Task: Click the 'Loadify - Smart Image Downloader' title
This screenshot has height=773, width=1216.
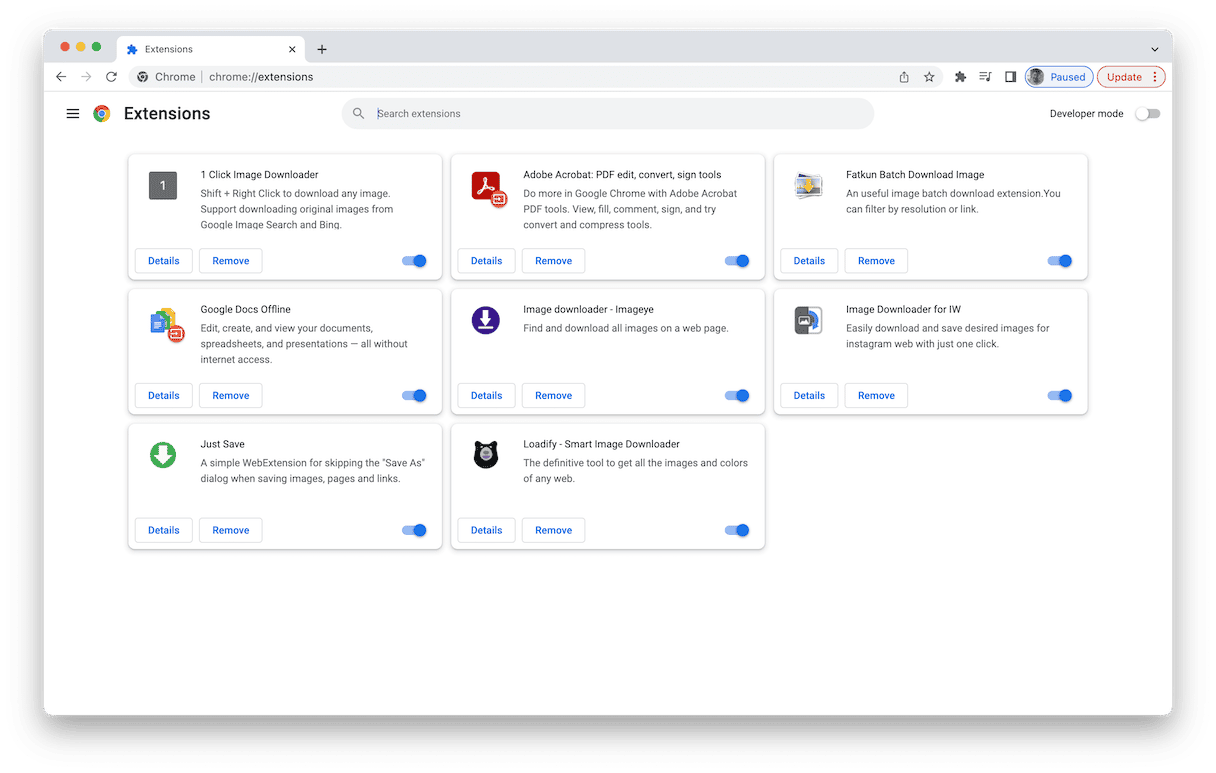Action: 601,444
